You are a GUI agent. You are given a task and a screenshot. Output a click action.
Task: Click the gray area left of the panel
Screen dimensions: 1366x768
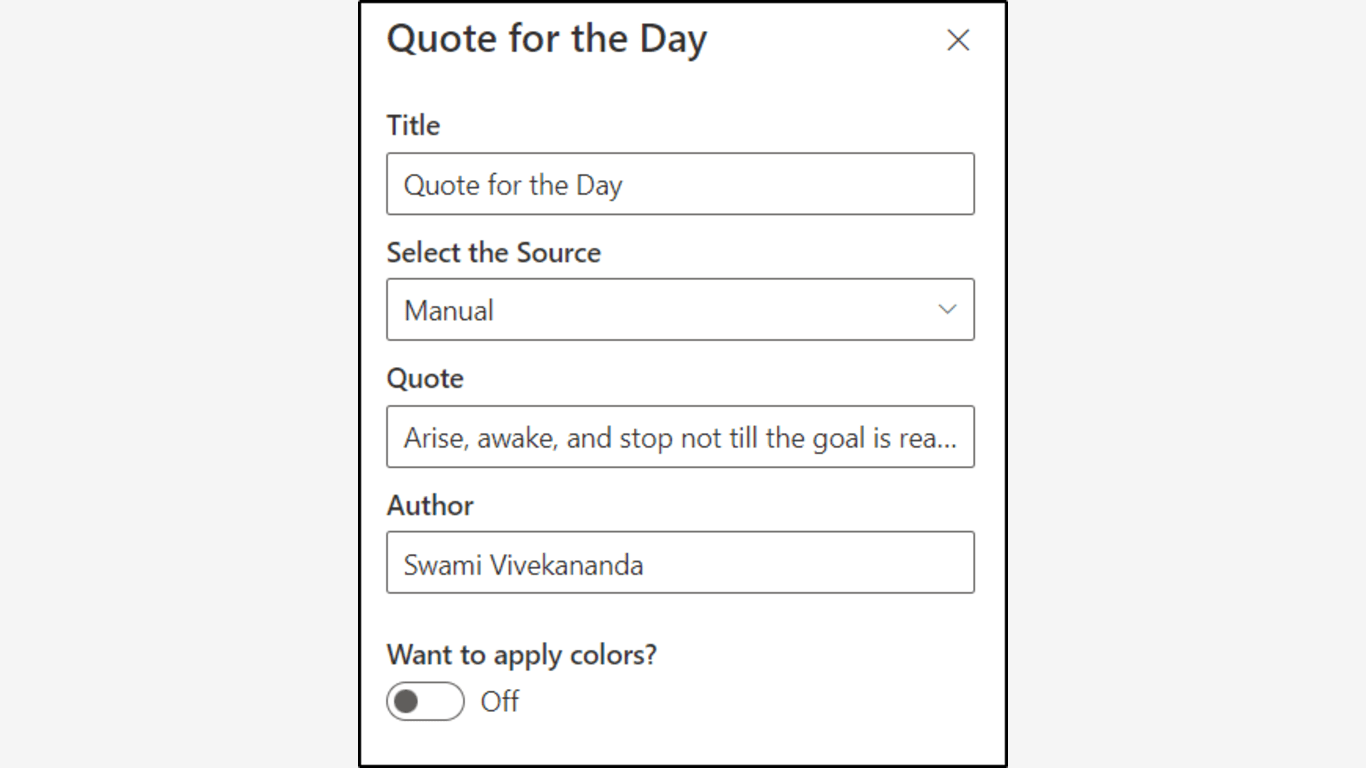pos(180,384)
